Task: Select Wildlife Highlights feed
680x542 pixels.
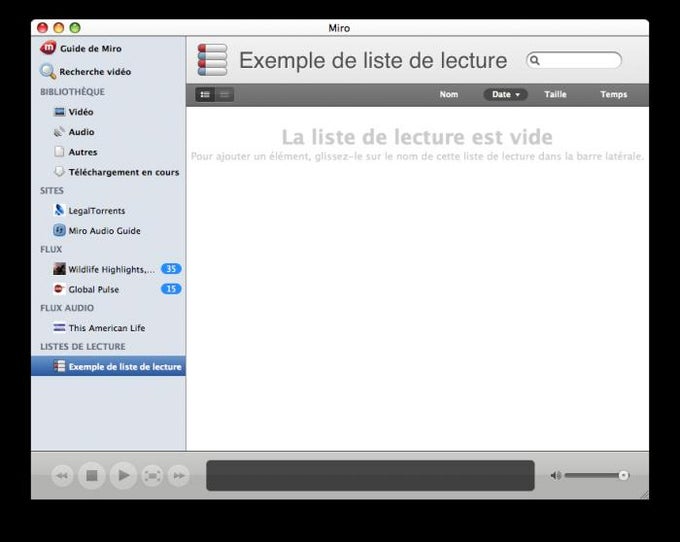Action: coord(108,269)
